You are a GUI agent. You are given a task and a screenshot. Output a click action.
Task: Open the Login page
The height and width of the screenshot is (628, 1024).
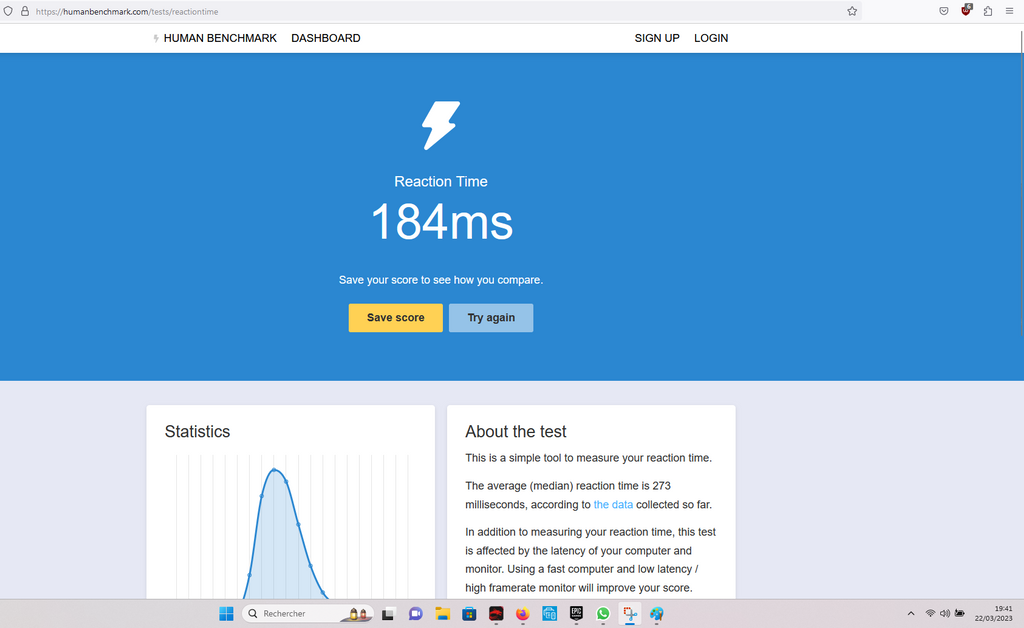click(x=711, y=38)
